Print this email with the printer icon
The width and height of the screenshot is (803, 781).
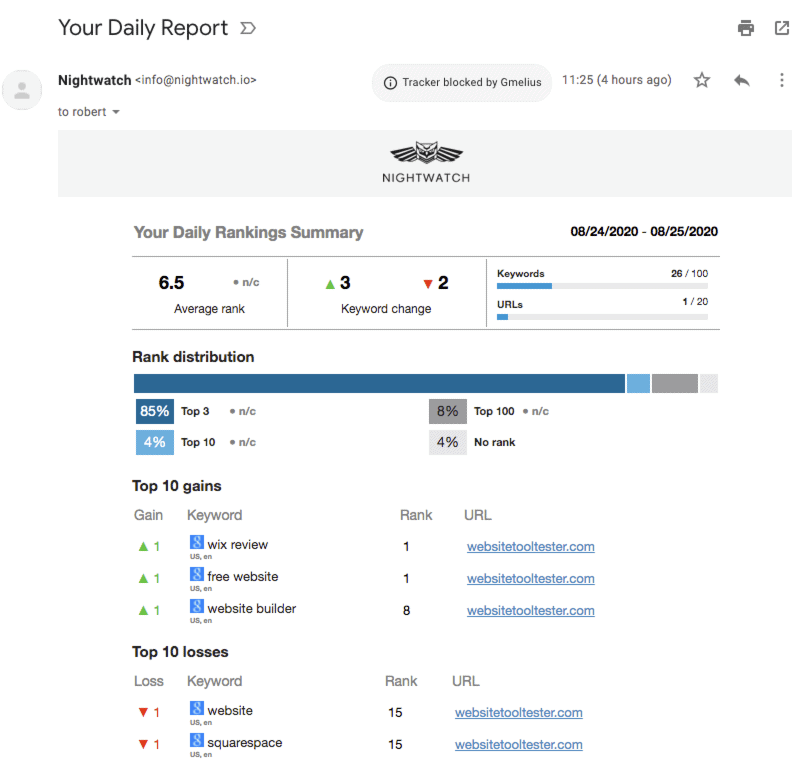pyautogui.click(x=746, y=28)
